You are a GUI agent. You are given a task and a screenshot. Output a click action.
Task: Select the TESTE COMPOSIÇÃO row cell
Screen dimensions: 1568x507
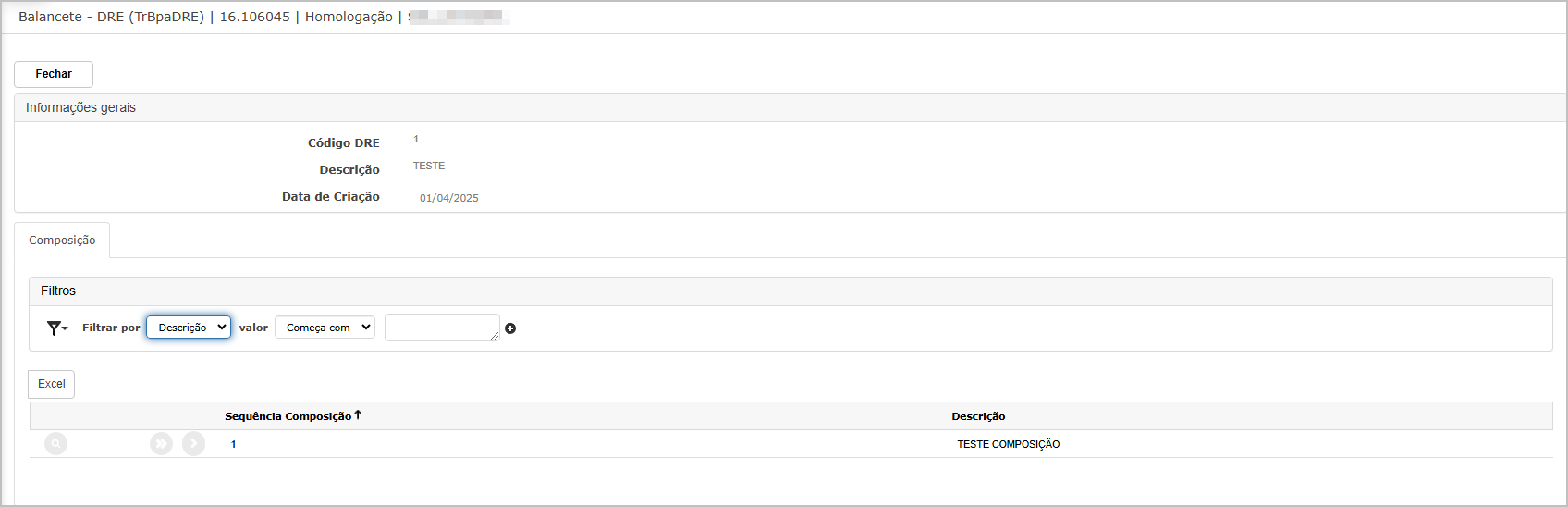click(1009, 444)
